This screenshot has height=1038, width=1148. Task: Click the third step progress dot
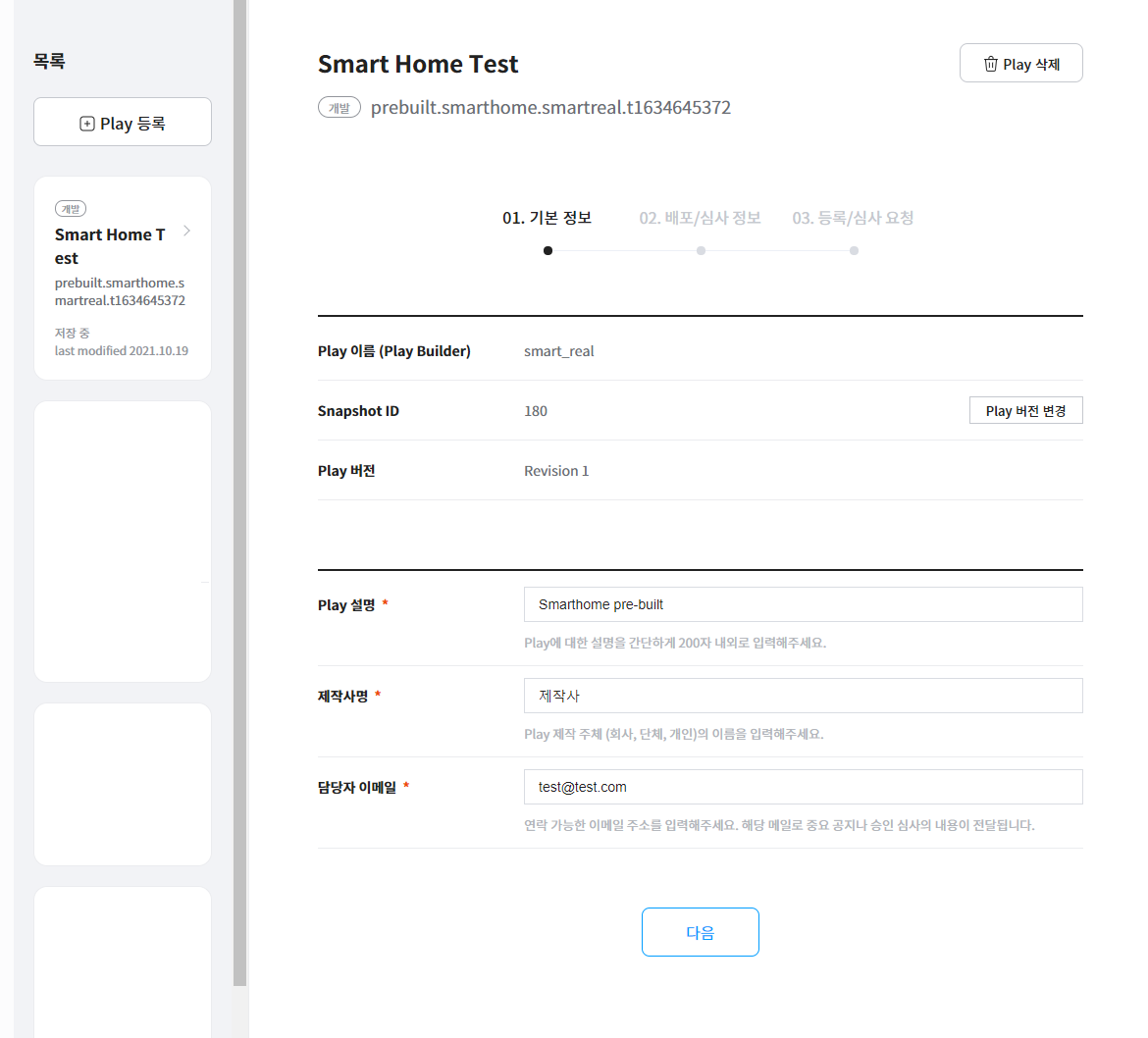tap(854, 251)
